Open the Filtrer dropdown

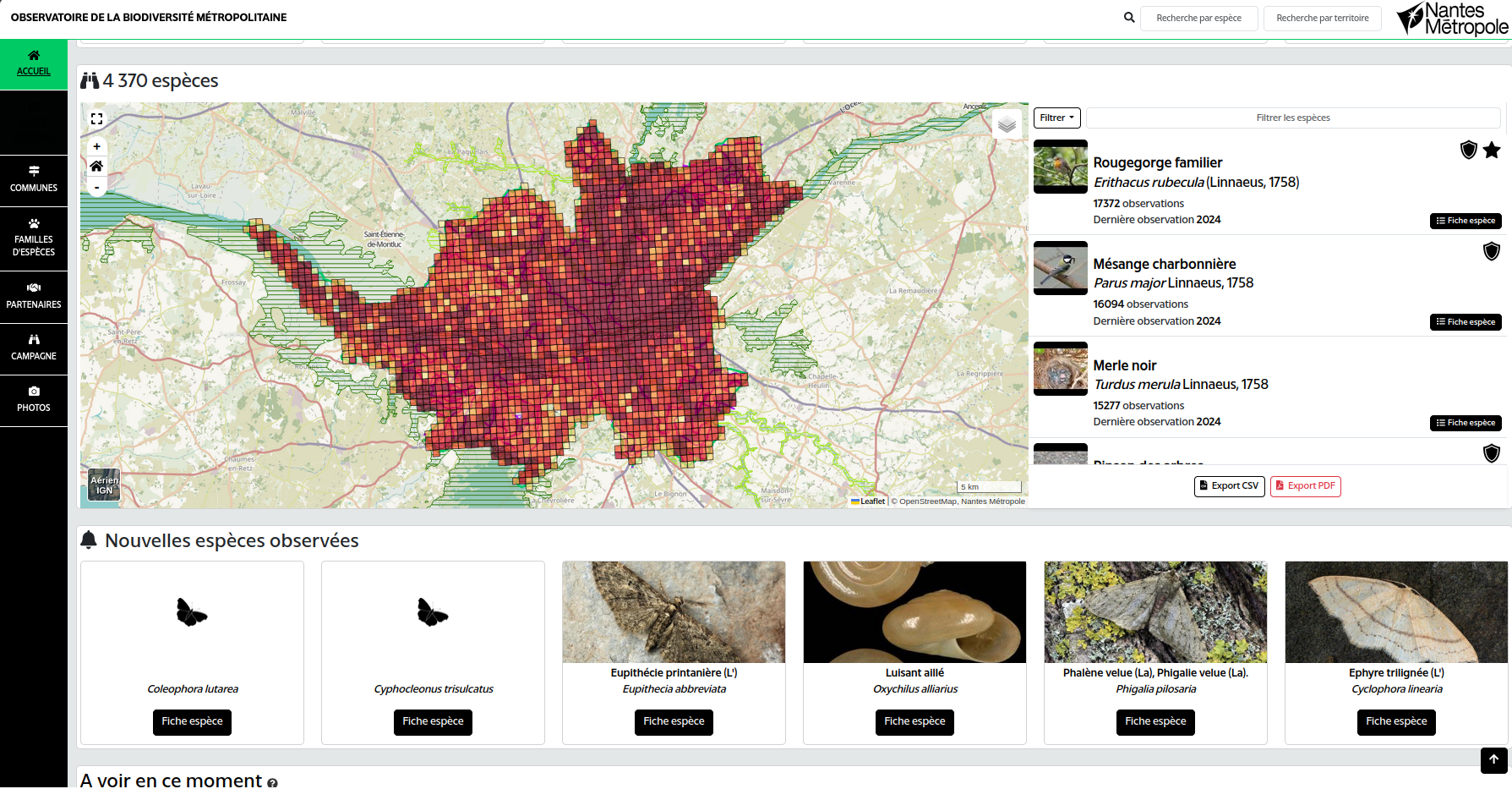[1056, 118]
